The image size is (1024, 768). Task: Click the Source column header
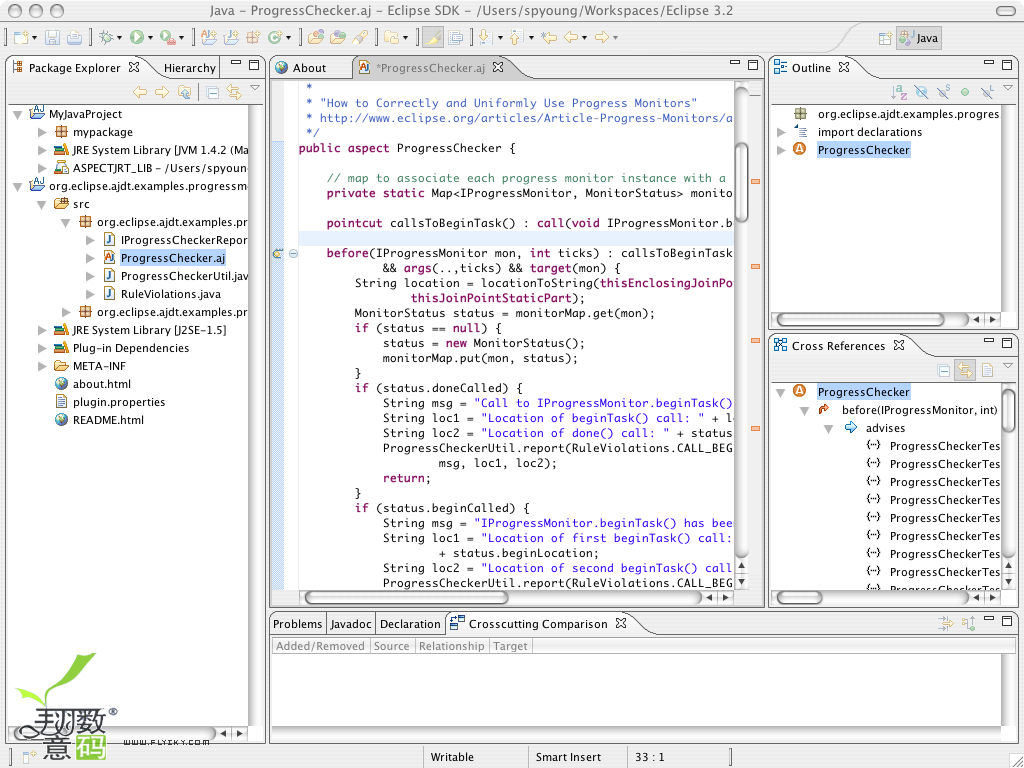click(x=391, y=646)
